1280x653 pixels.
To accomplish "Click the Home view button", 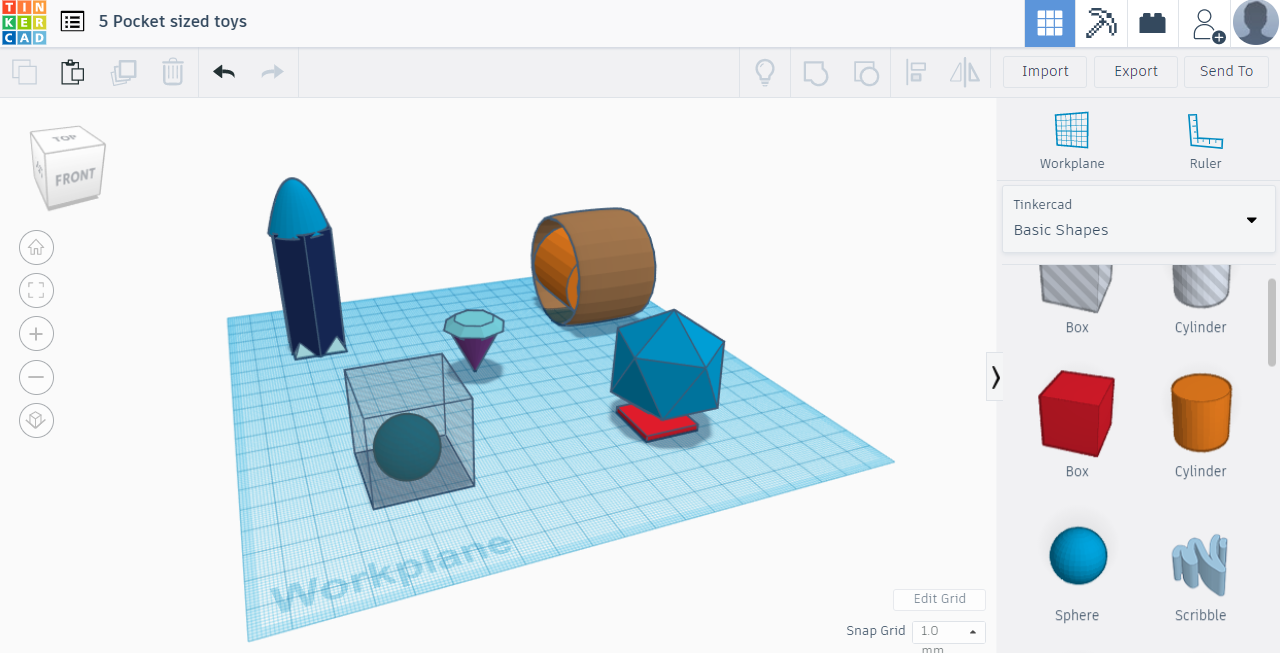I will (x=37, y=247).
